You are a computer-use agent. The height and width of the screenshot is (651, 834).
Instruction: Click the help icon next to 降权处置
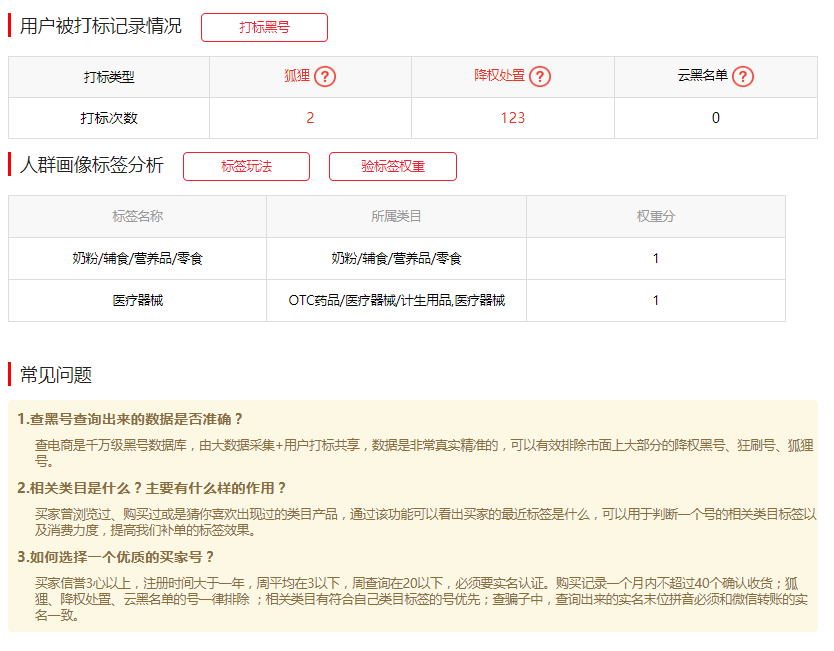pos(542,77)
